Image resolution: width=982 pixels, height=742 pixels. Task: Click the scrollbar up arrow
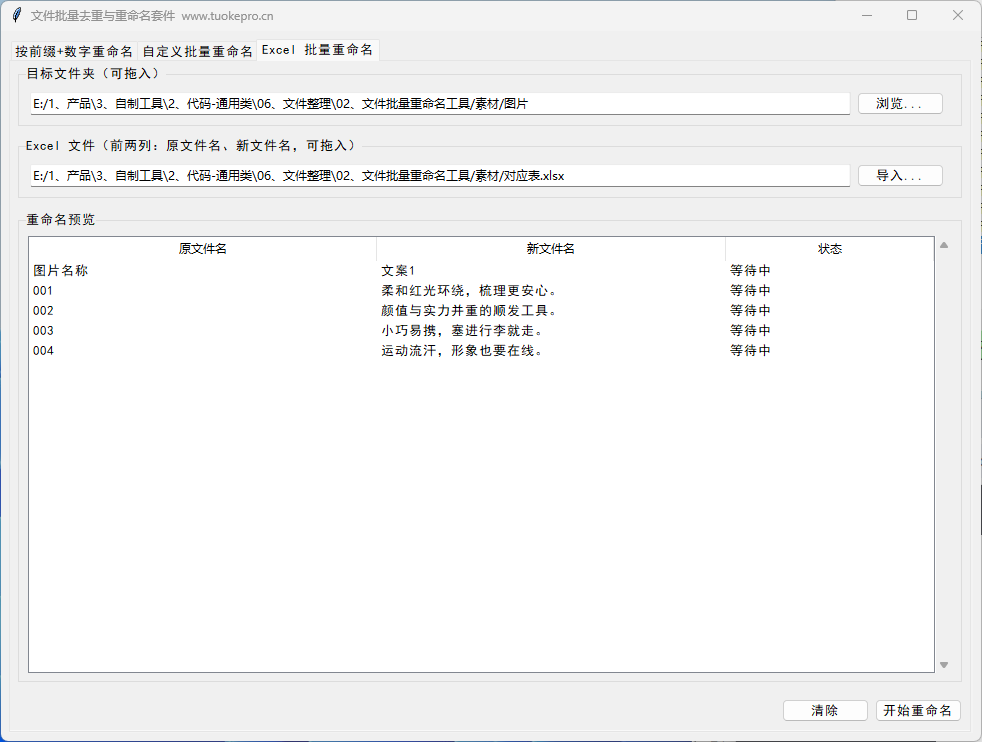pyautogui.click(x=942, y=243)
